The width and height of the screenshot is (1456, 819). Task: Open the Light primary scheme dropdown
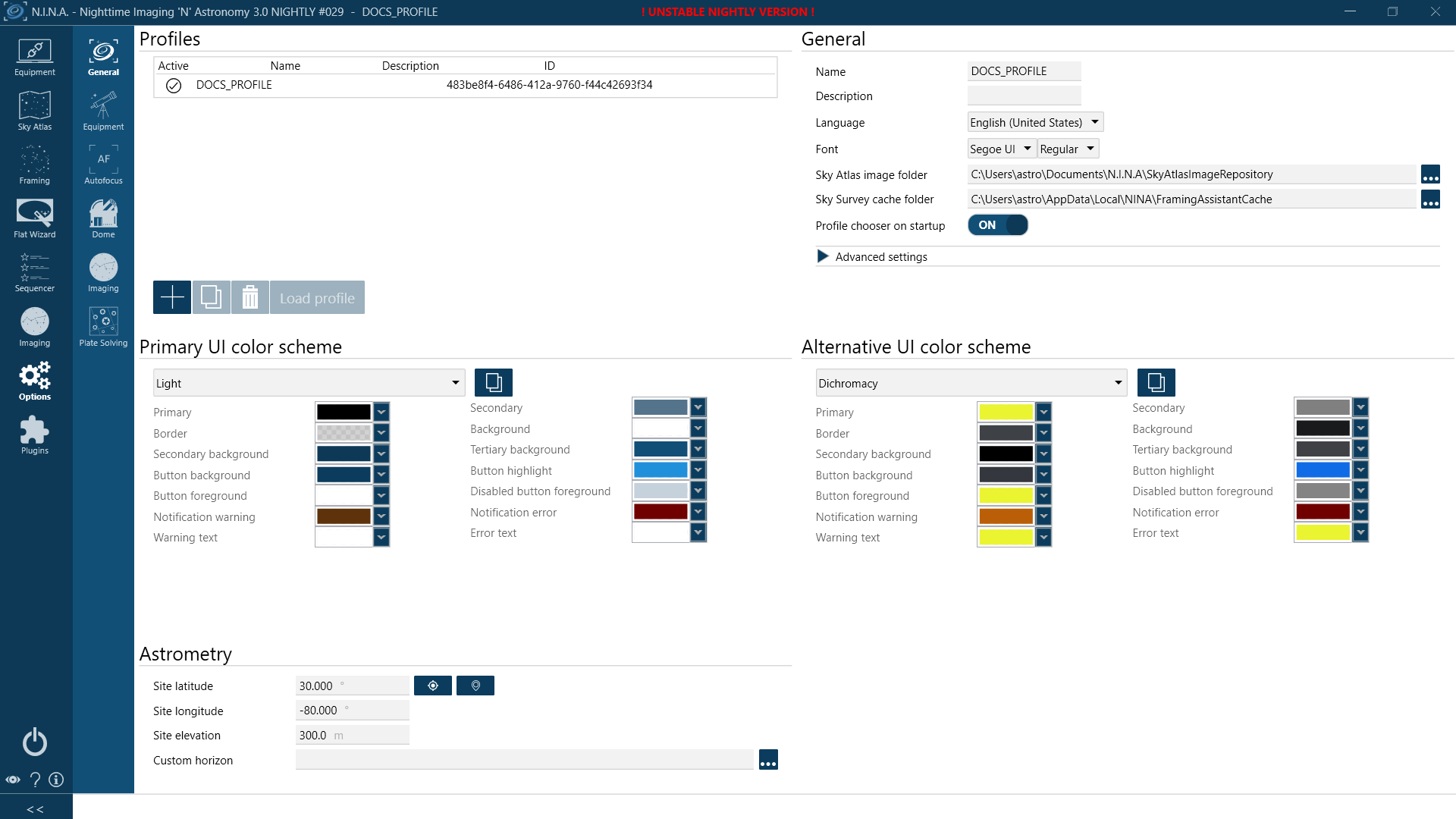point(309,383)
